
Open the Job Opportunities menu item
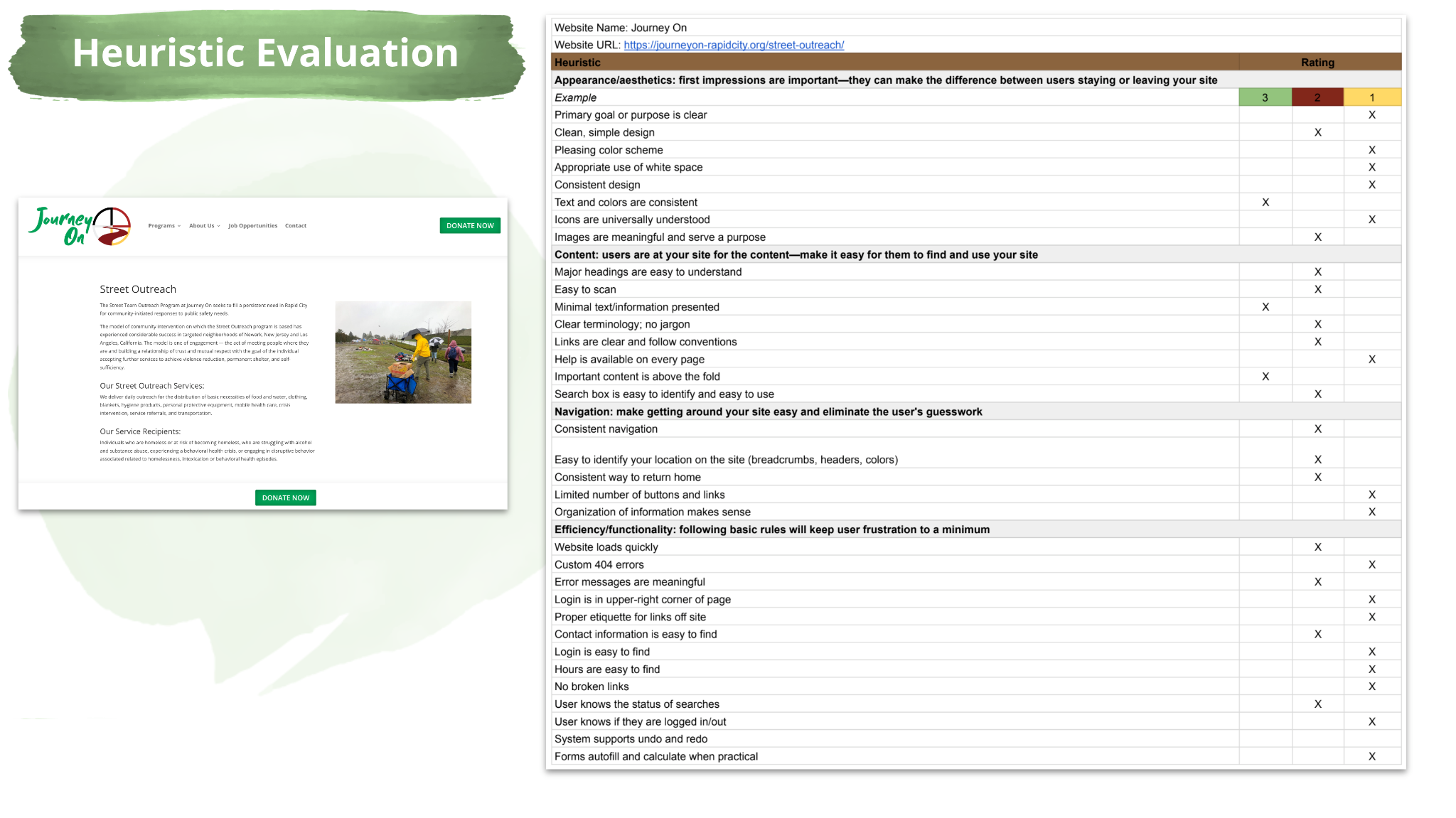tap(252, 226)
